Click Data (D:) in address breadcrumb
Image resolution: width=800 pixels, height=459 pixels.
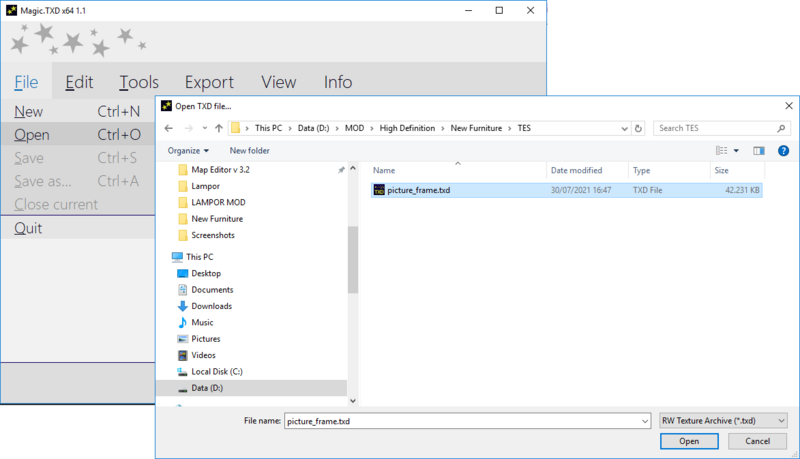[314, 128]
